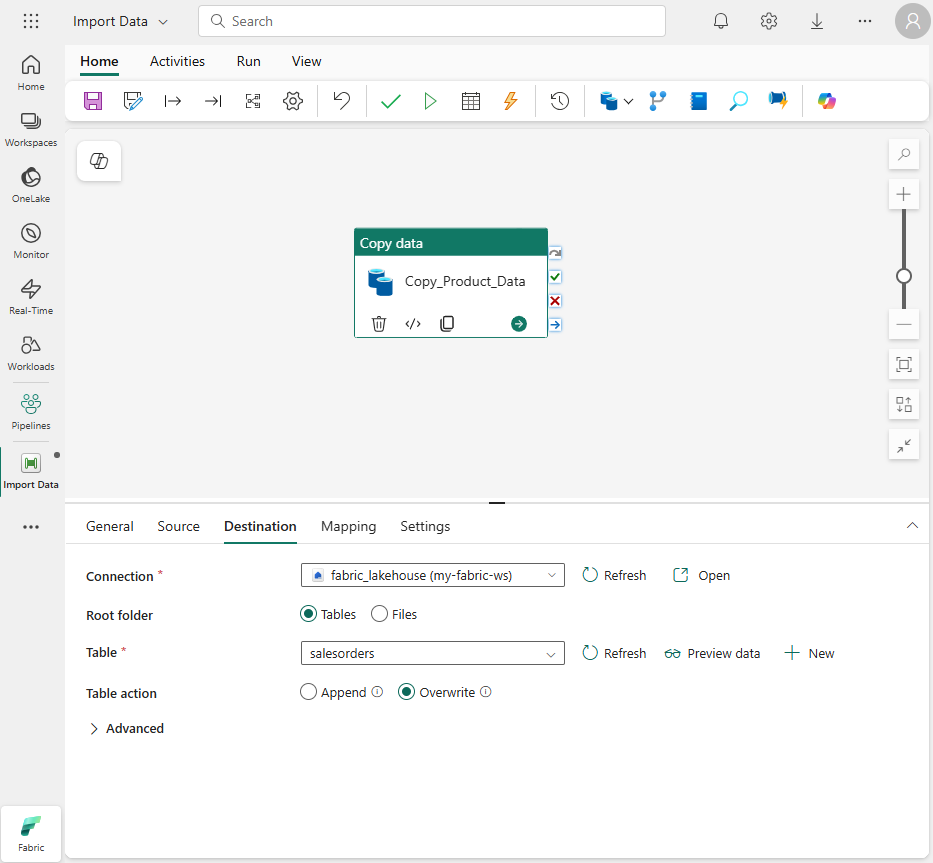This screenshot has width=933, height=863.
Task: Delete the Copy_Product_Data activity via trash icon
Action: [x=378, y=323]
